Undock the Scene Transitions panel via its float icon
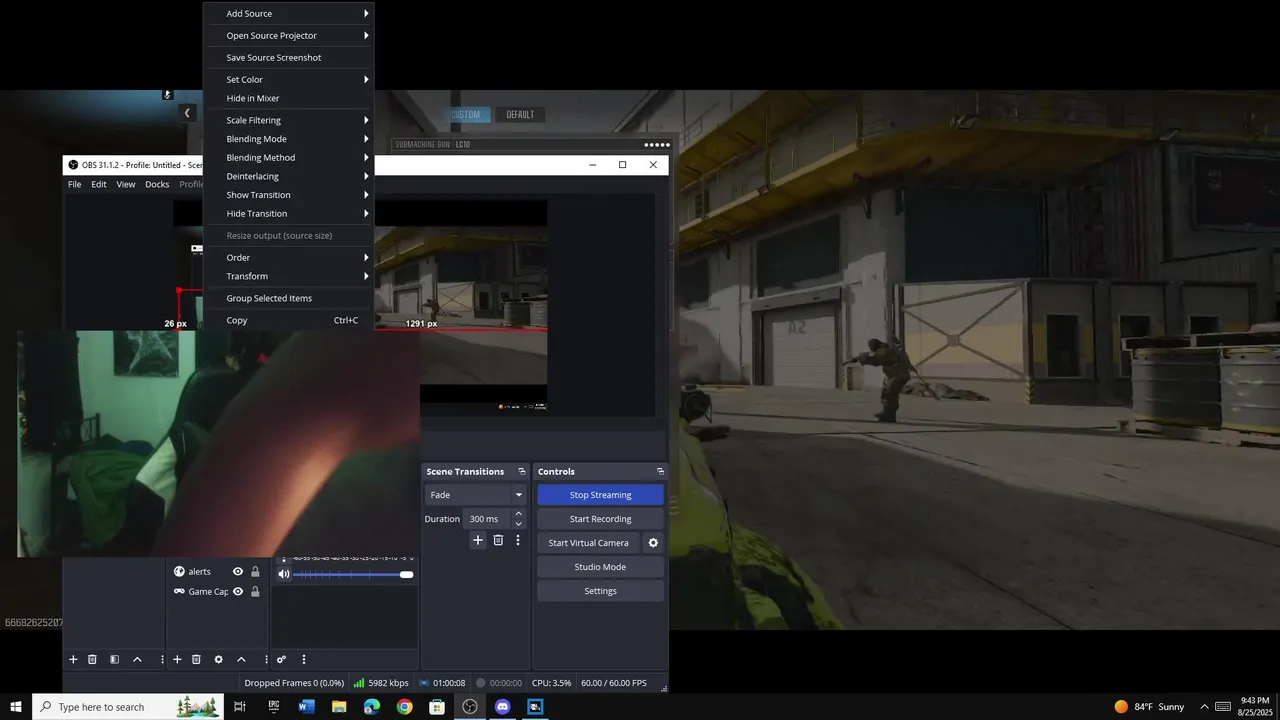Image resolution: width=1280 pixels, height=720 pixels. pyautogui.click(x=521, y=471)
